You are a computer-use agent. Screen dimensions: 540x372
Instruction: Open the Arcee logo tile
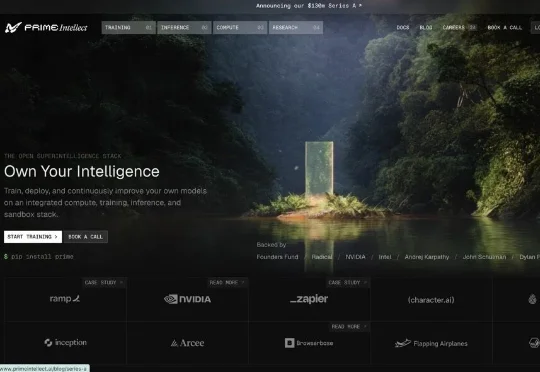pos(187,343)
